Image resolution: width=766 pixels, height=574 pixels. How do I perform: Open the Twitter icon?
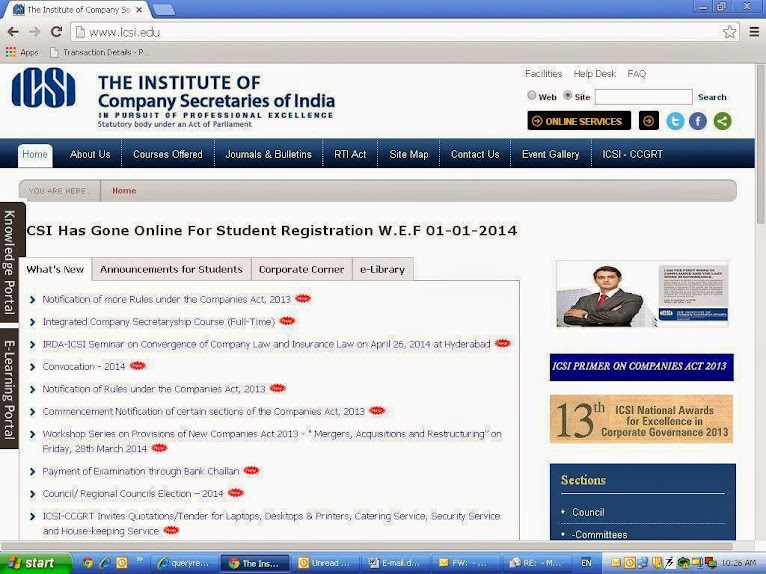(675, 121)
